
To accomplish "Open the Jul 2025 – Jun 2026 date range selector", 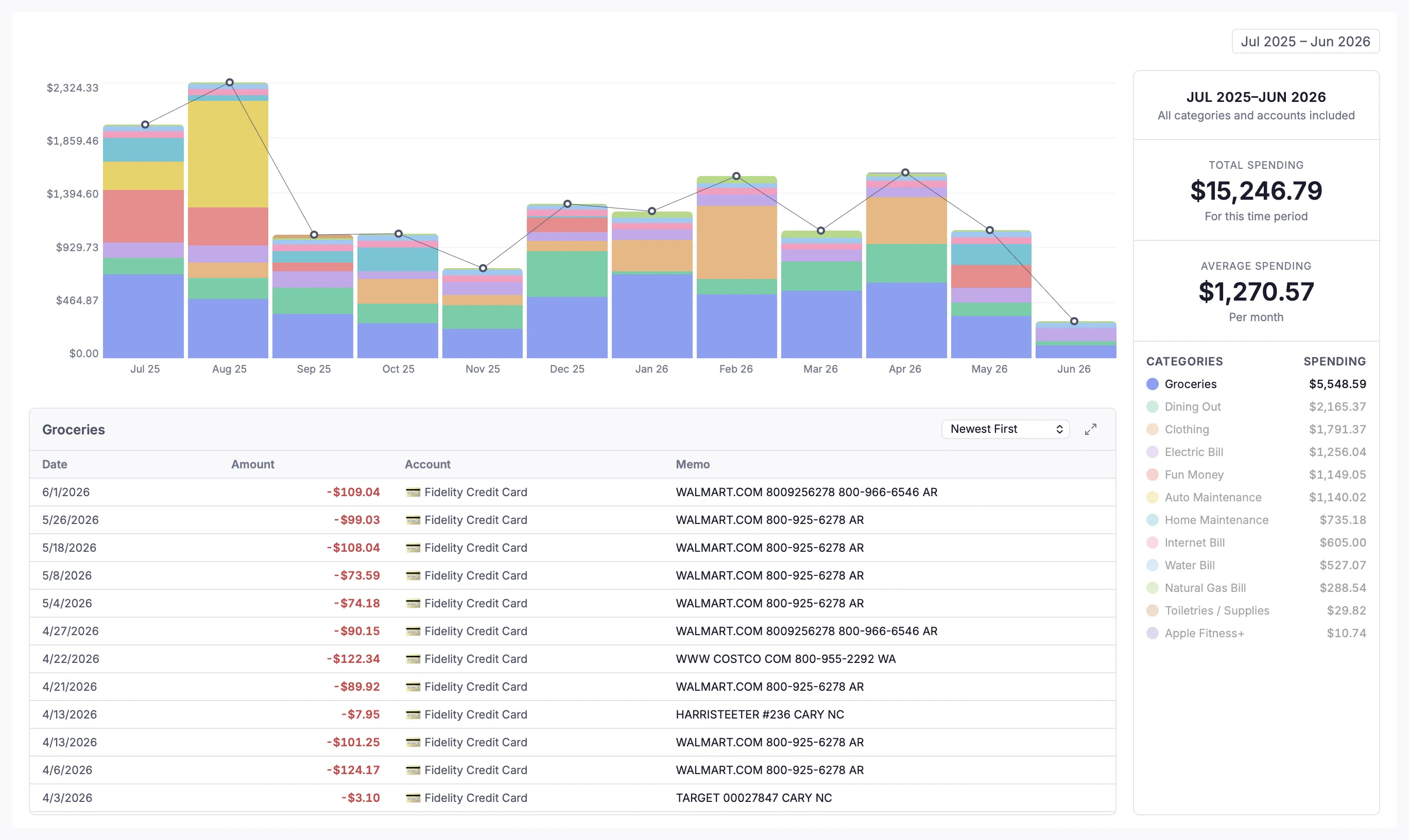I will click(1305, 41).
